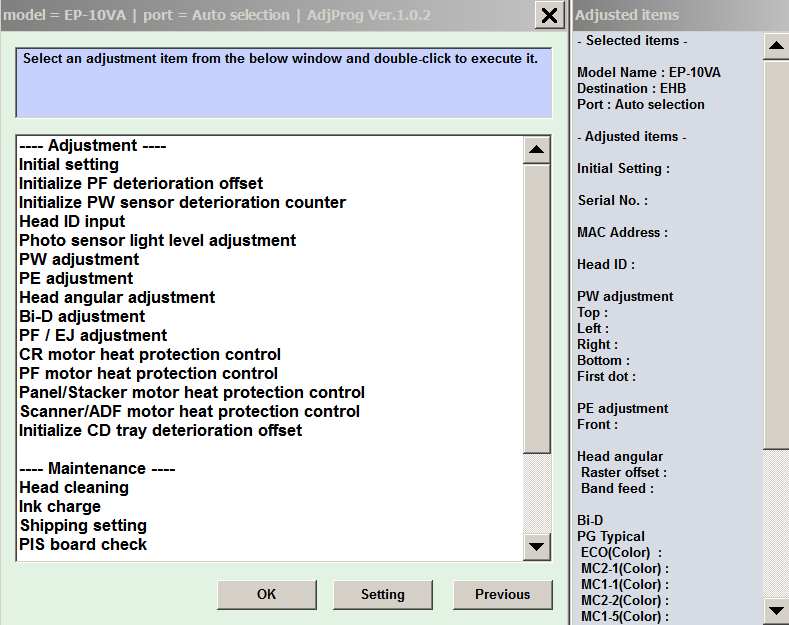Open the Setting button
The height and width of the screenshot is (625, 789).
(382, 594)
